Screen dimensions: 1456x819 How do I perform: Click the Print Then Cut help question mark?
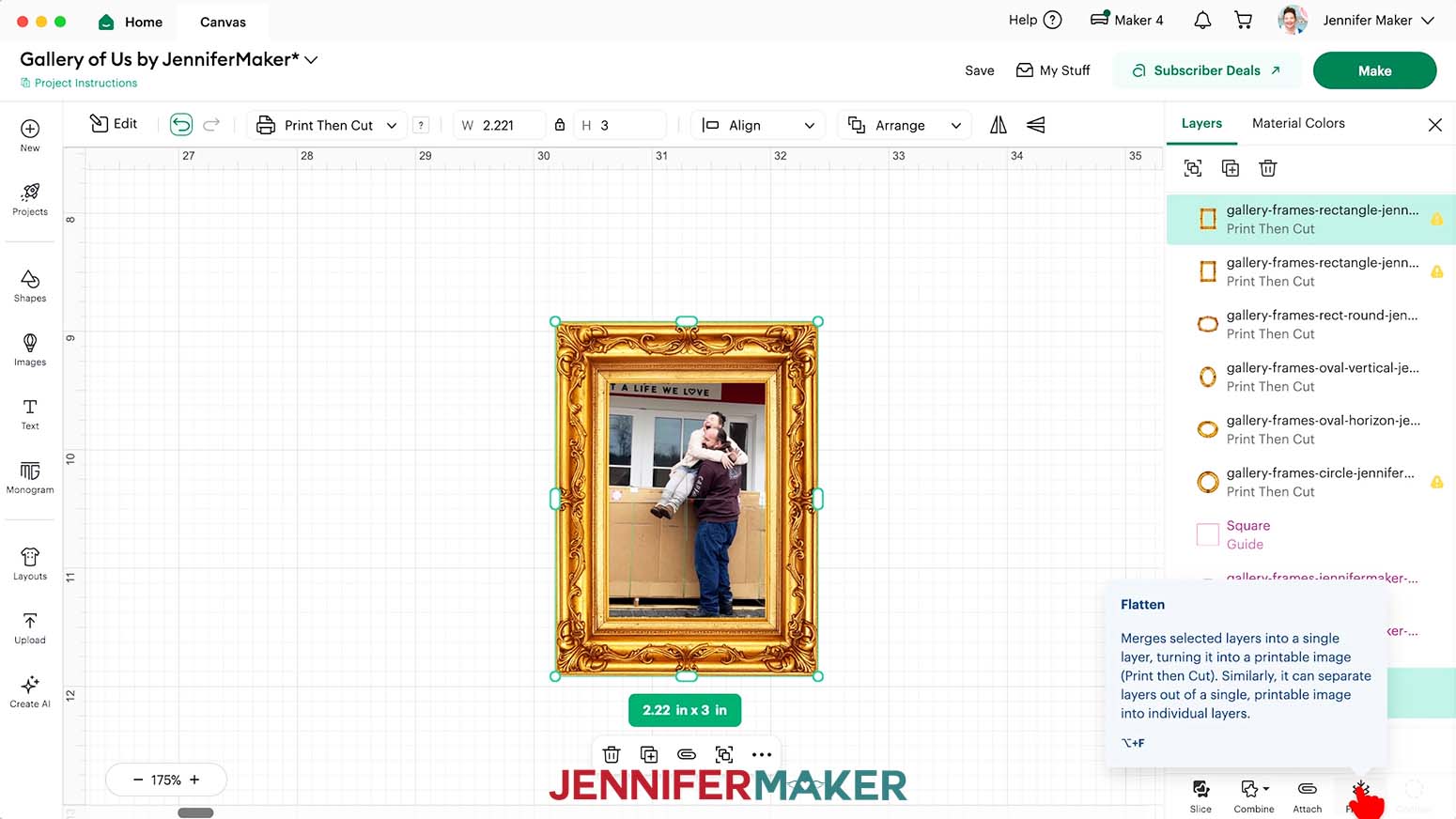click(421, 125)
